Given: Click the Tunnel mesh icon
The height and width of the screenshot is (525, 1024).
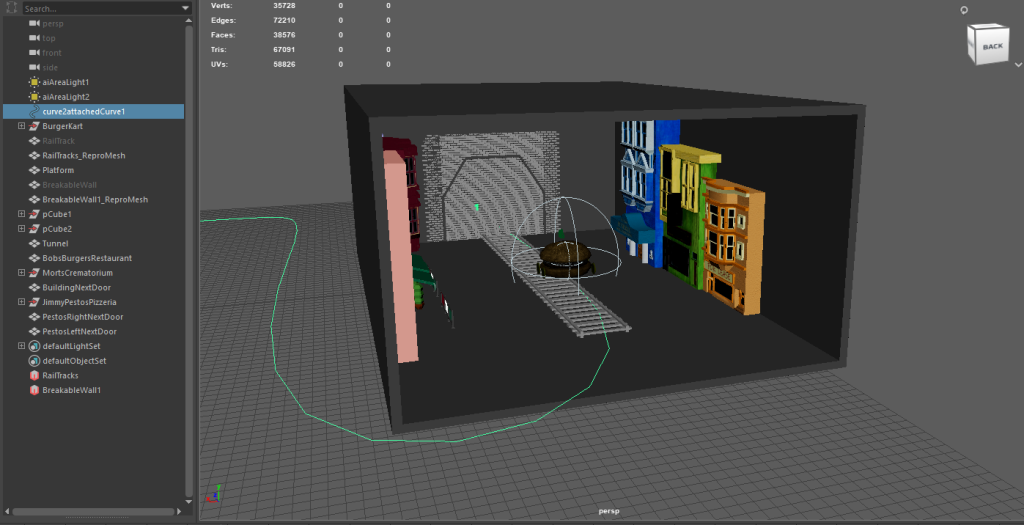Looking at the screenshot, I should point(34,243).
